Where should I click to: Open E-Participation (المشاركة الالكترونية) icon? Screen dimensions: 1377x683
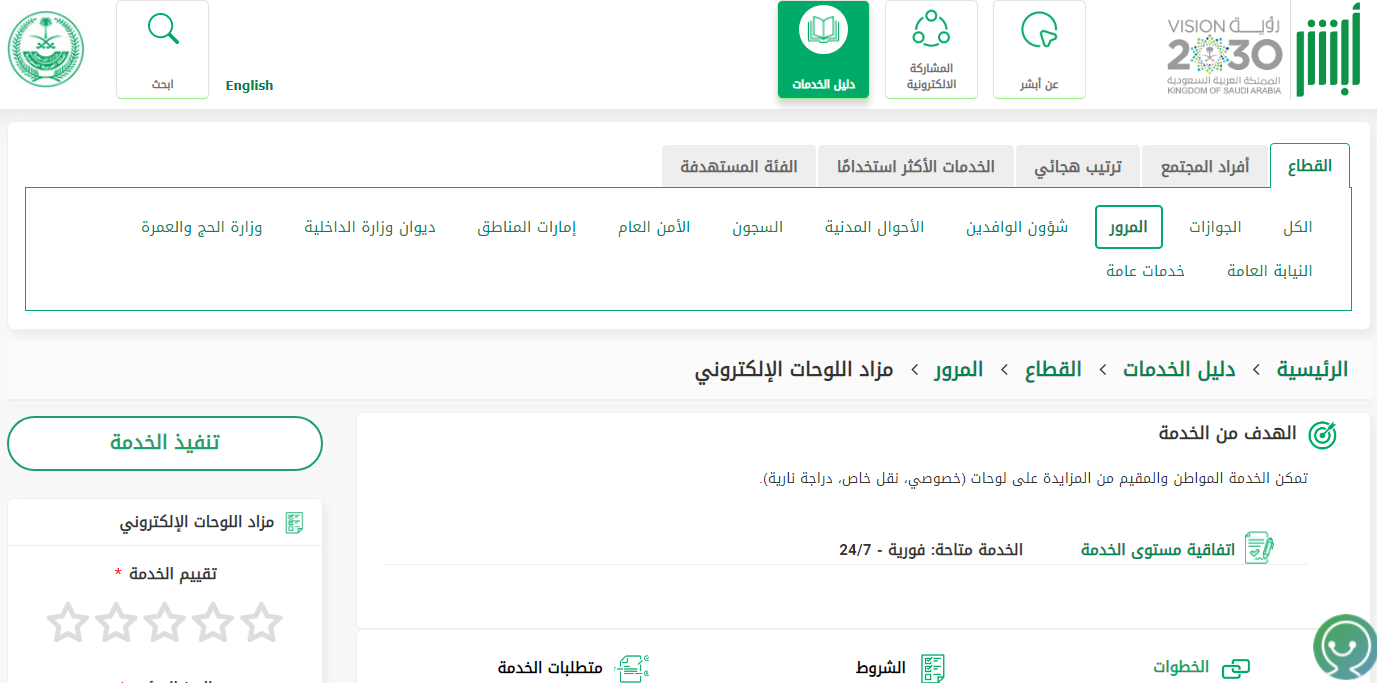pyautogui.click(x=931, y=30)
